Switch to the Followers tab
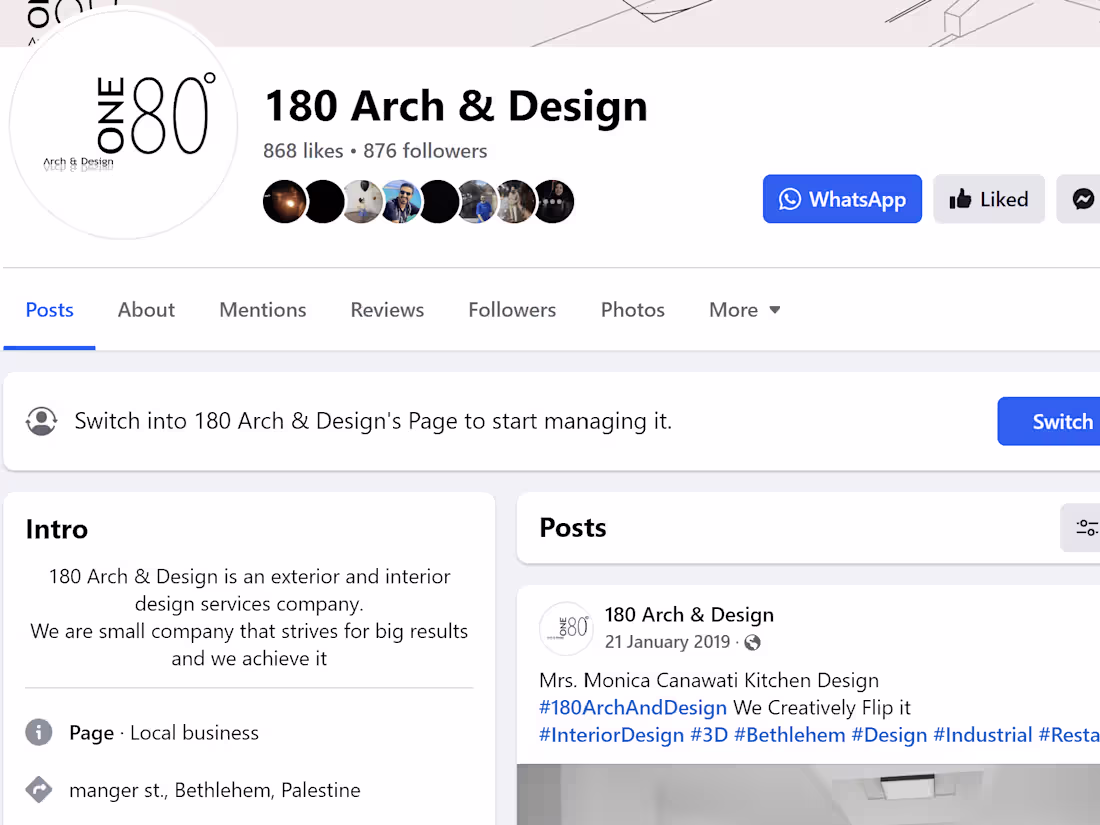 [x=512, y=309]
